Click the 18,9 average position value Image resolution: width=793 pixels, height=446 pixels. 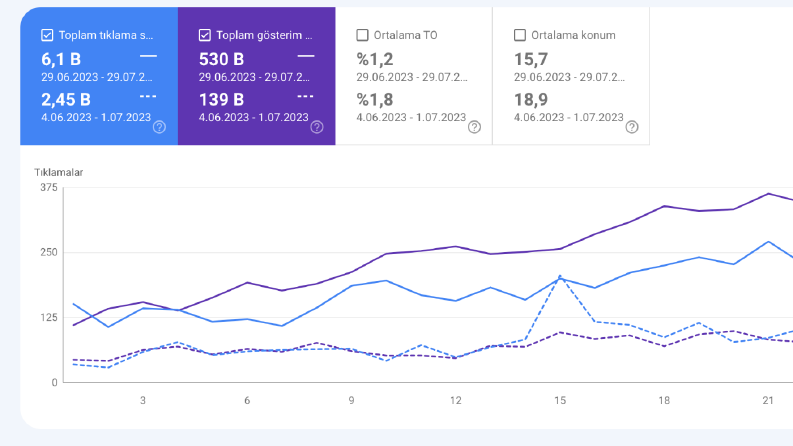tap(531, 100)
